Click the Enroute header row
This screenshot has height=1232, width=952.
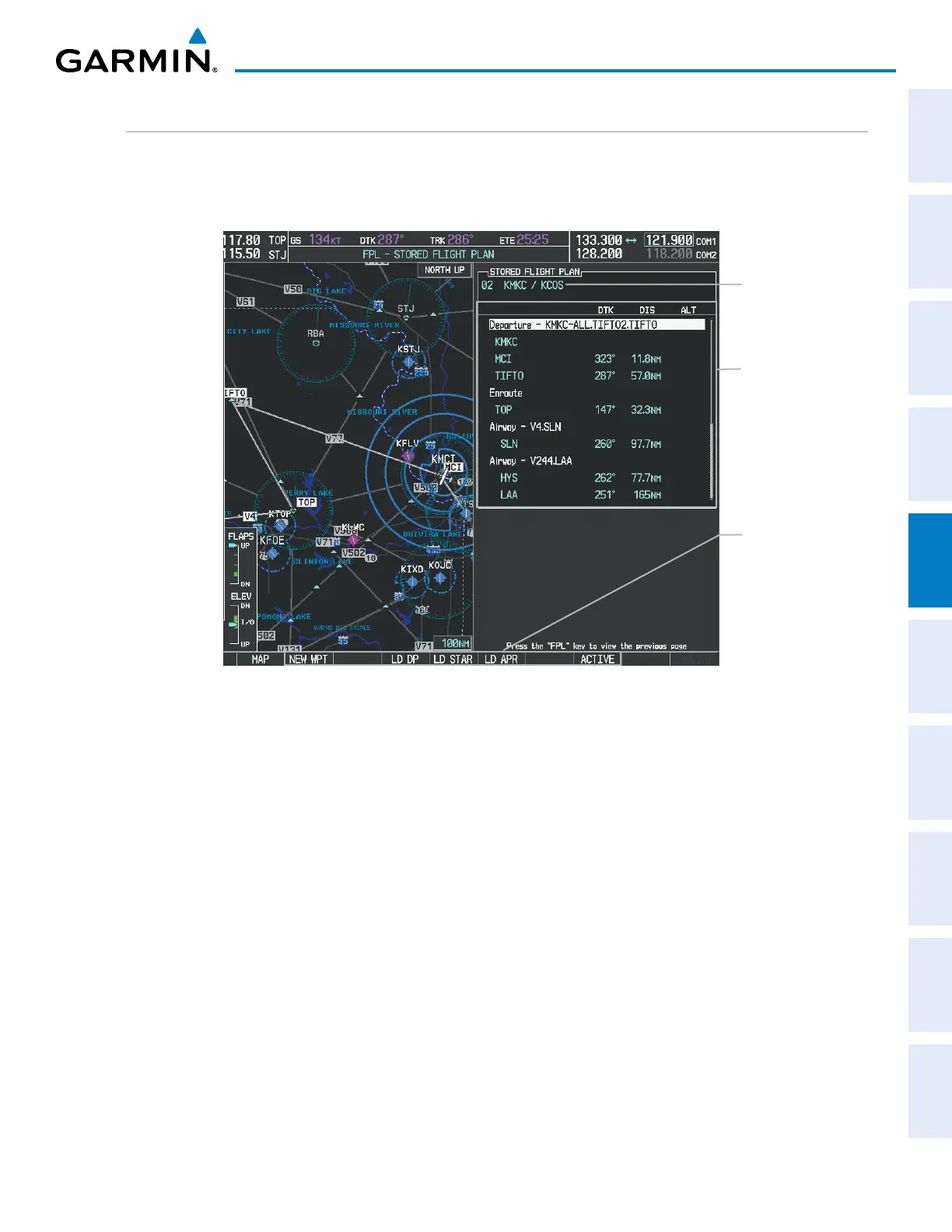[x=597, y=393]
